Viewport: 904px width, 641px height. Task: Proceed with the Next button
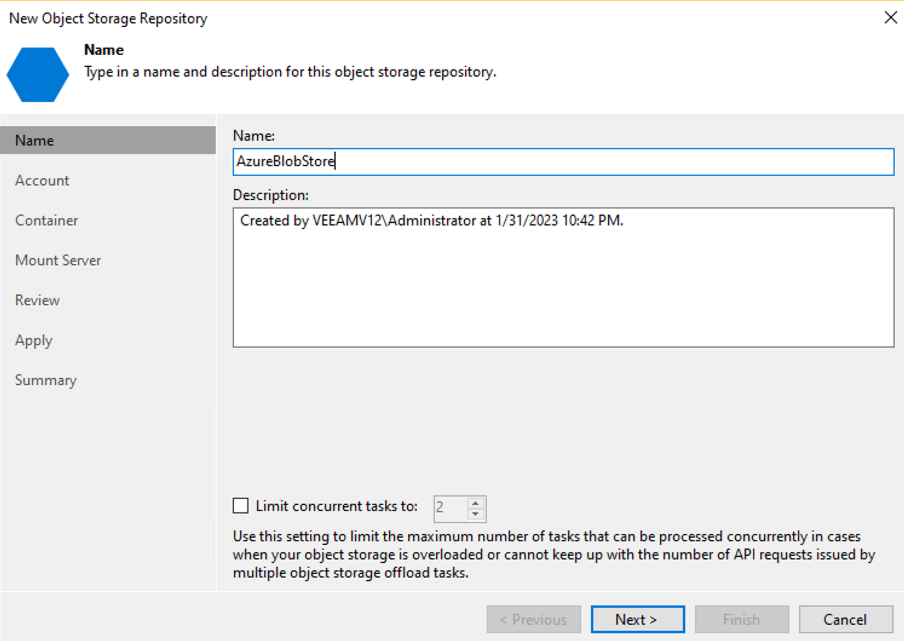(637, 620)
